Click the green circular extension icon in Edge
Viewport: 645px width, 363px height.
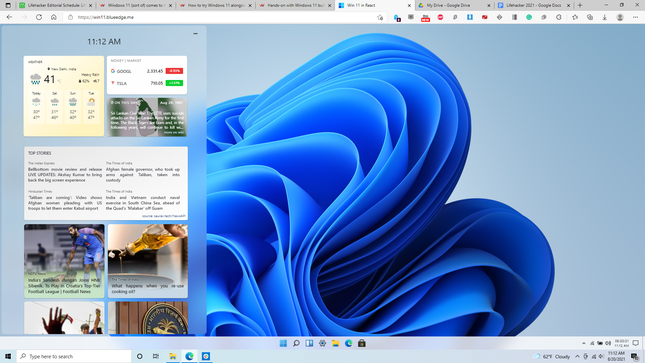pyautogui.click(x=529, y=17)
